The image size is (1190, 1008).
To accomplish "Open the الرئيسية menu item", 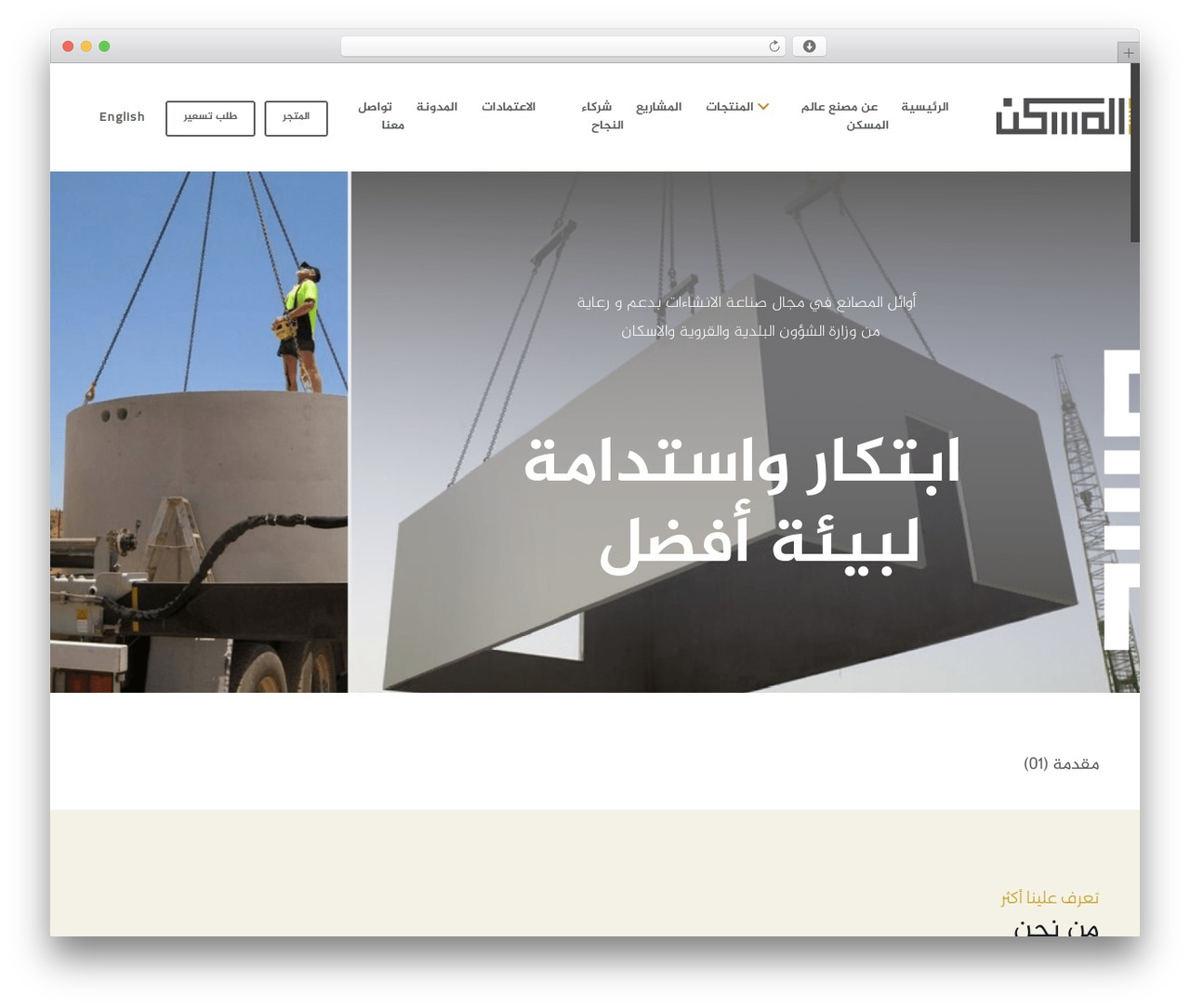I will (x=924, y=107).
